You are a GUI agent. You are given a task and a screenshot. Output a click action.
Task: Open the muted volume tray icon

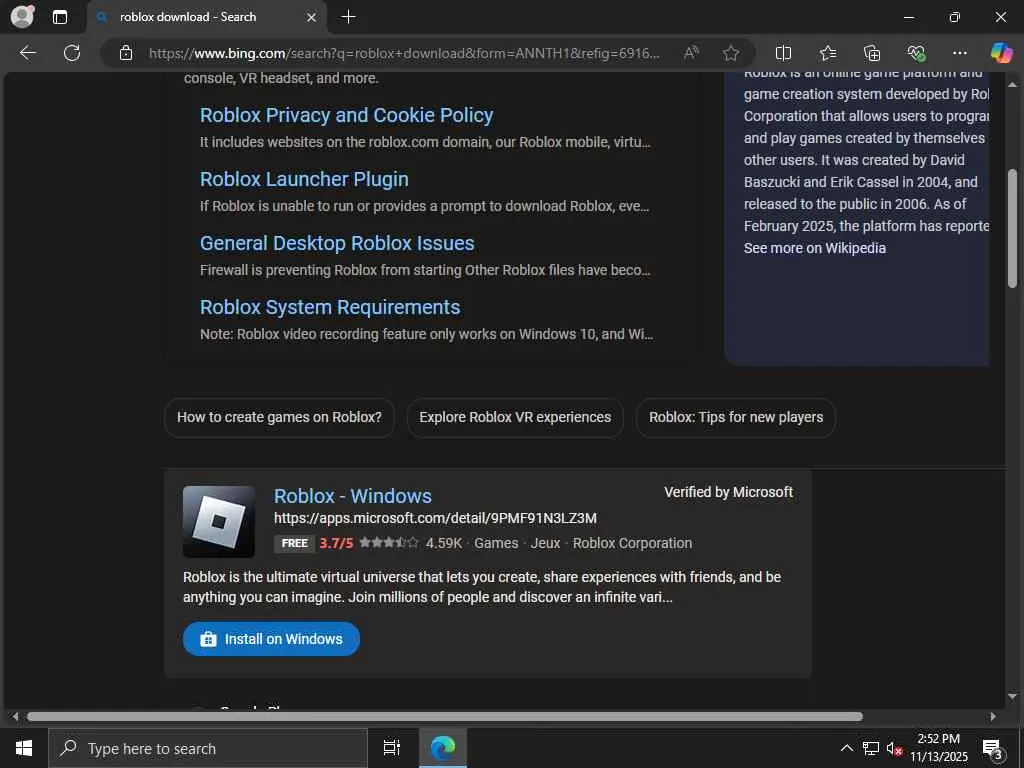coord(894,748)
